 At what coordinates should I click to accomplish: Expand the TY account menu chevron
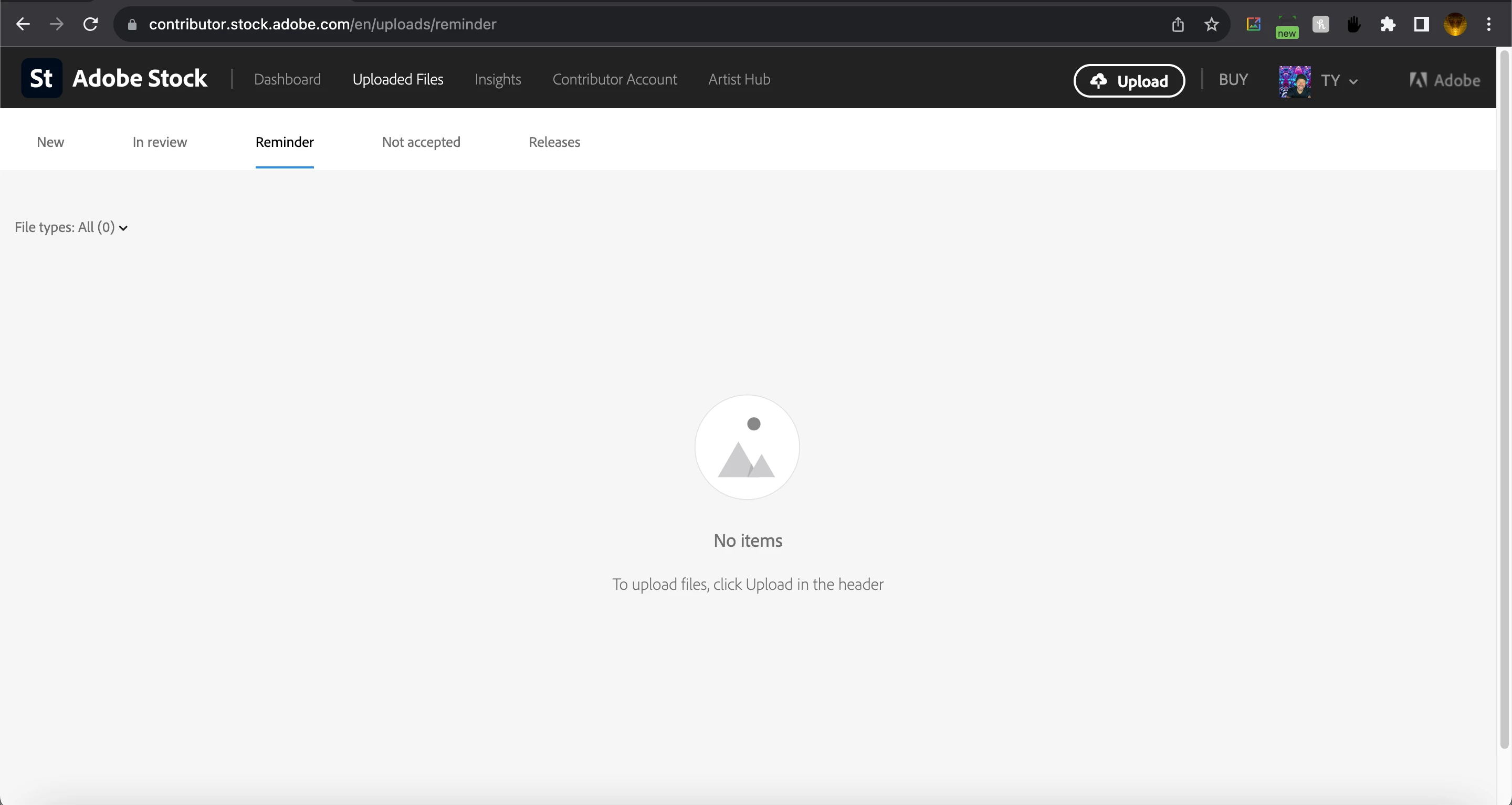click(x=1353, y=81)
